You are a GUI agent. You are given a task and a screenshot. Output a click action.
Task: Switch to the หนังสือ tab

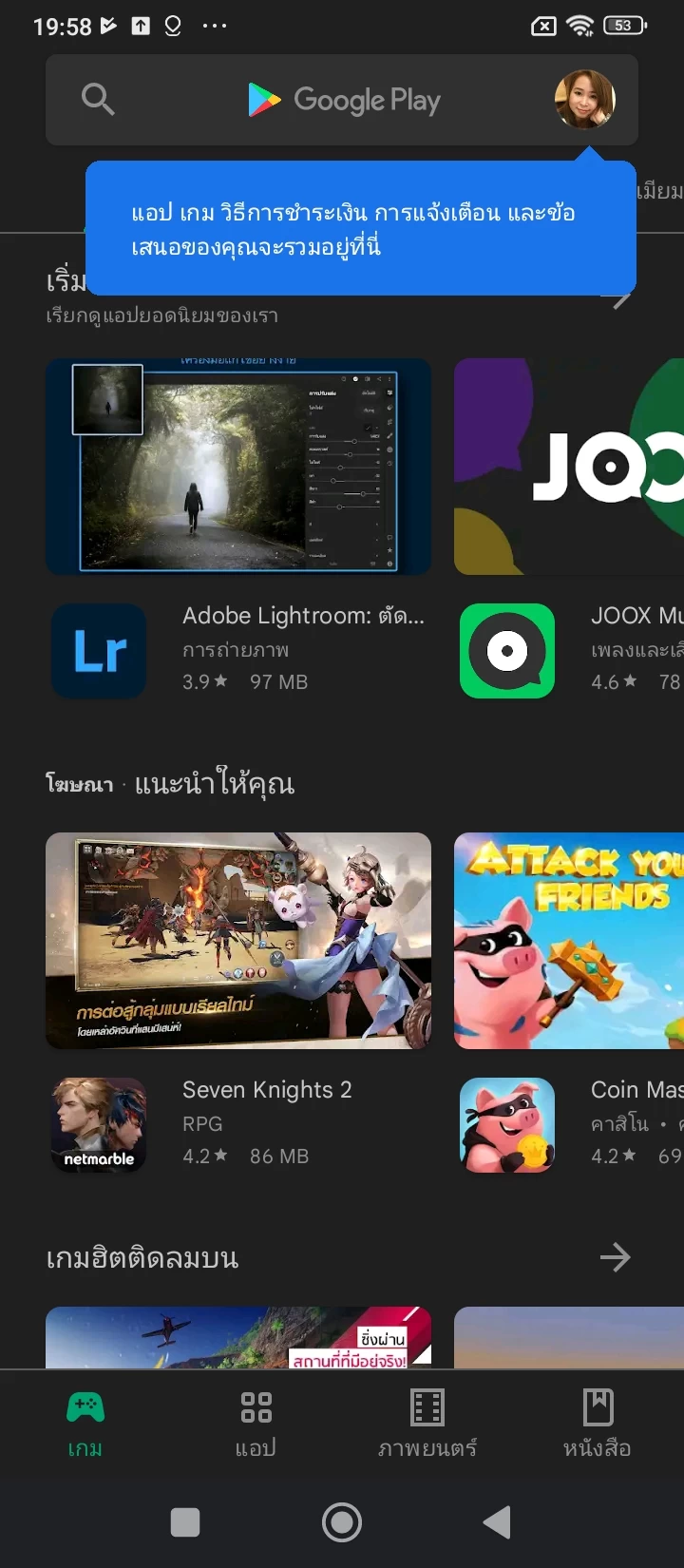[598, 1424]
